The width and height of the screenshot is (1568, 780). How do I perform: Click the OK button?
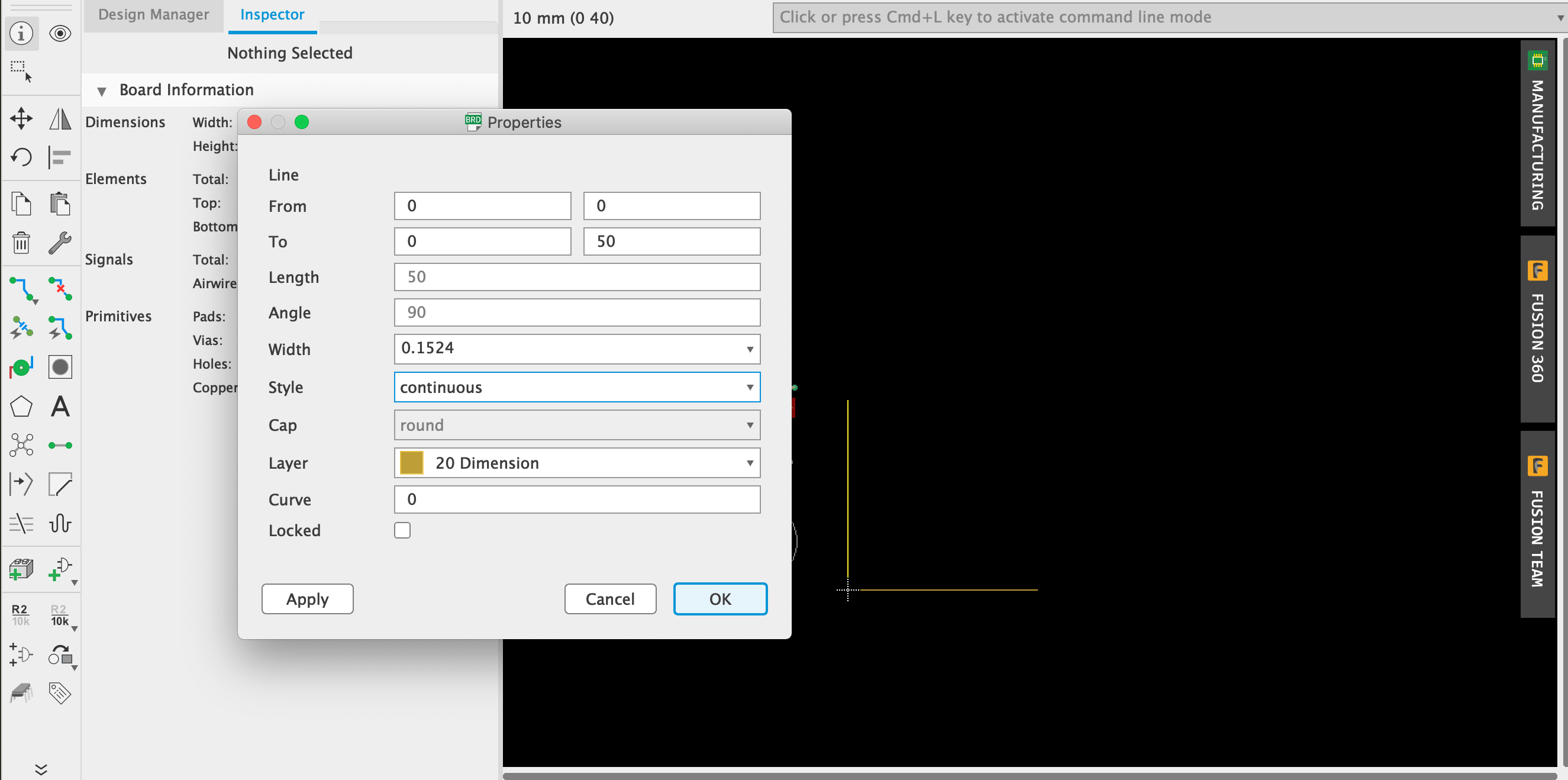click(x=719, y=598)
